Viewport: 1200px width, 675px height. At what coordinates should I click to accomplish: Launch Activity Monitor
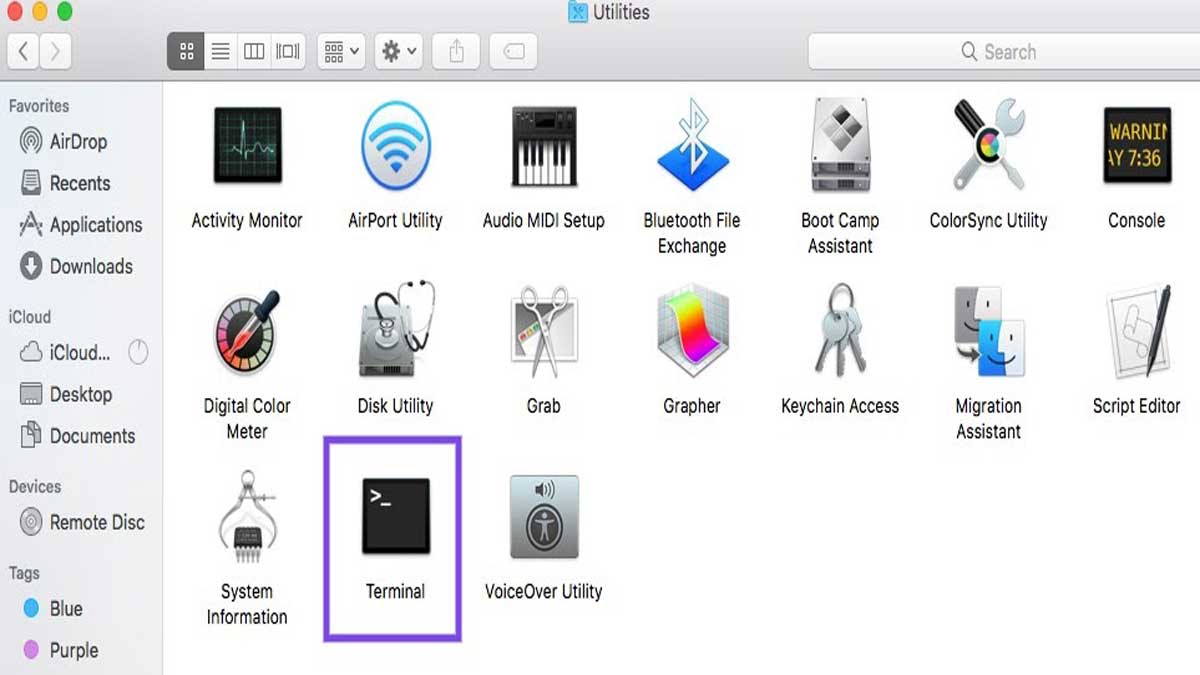pyautogui.click(x=245, y=145)
